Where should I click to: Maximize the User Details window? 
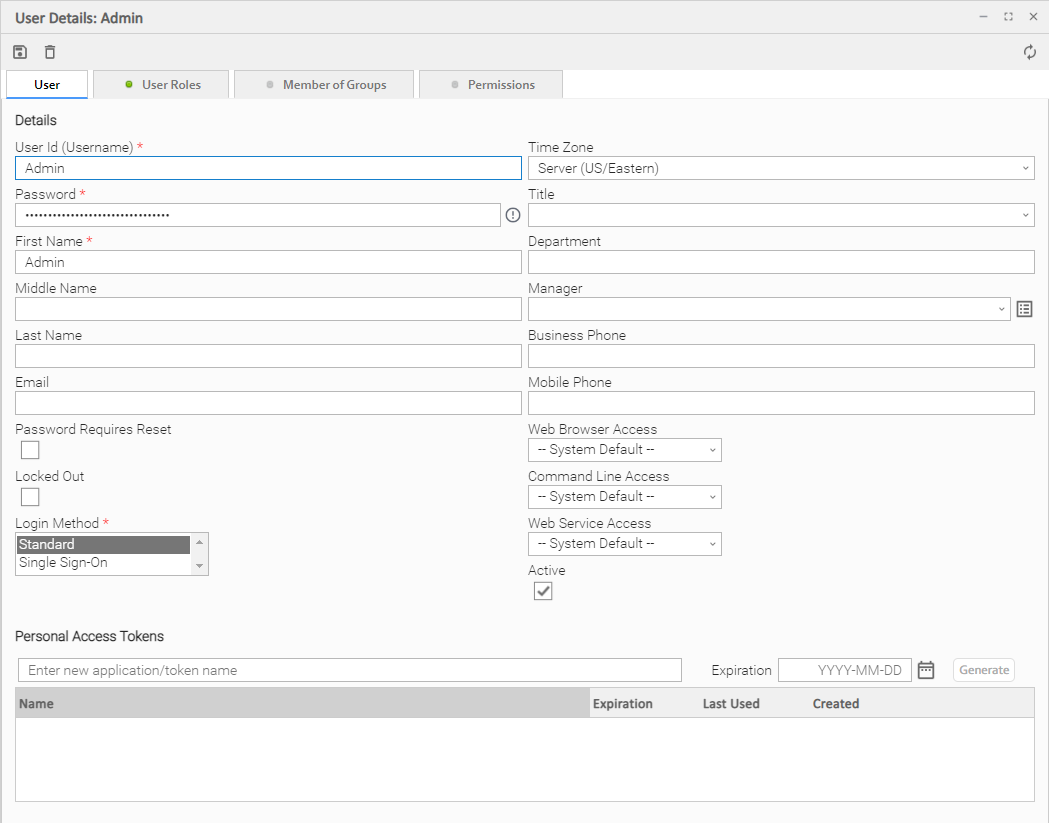1008,17
